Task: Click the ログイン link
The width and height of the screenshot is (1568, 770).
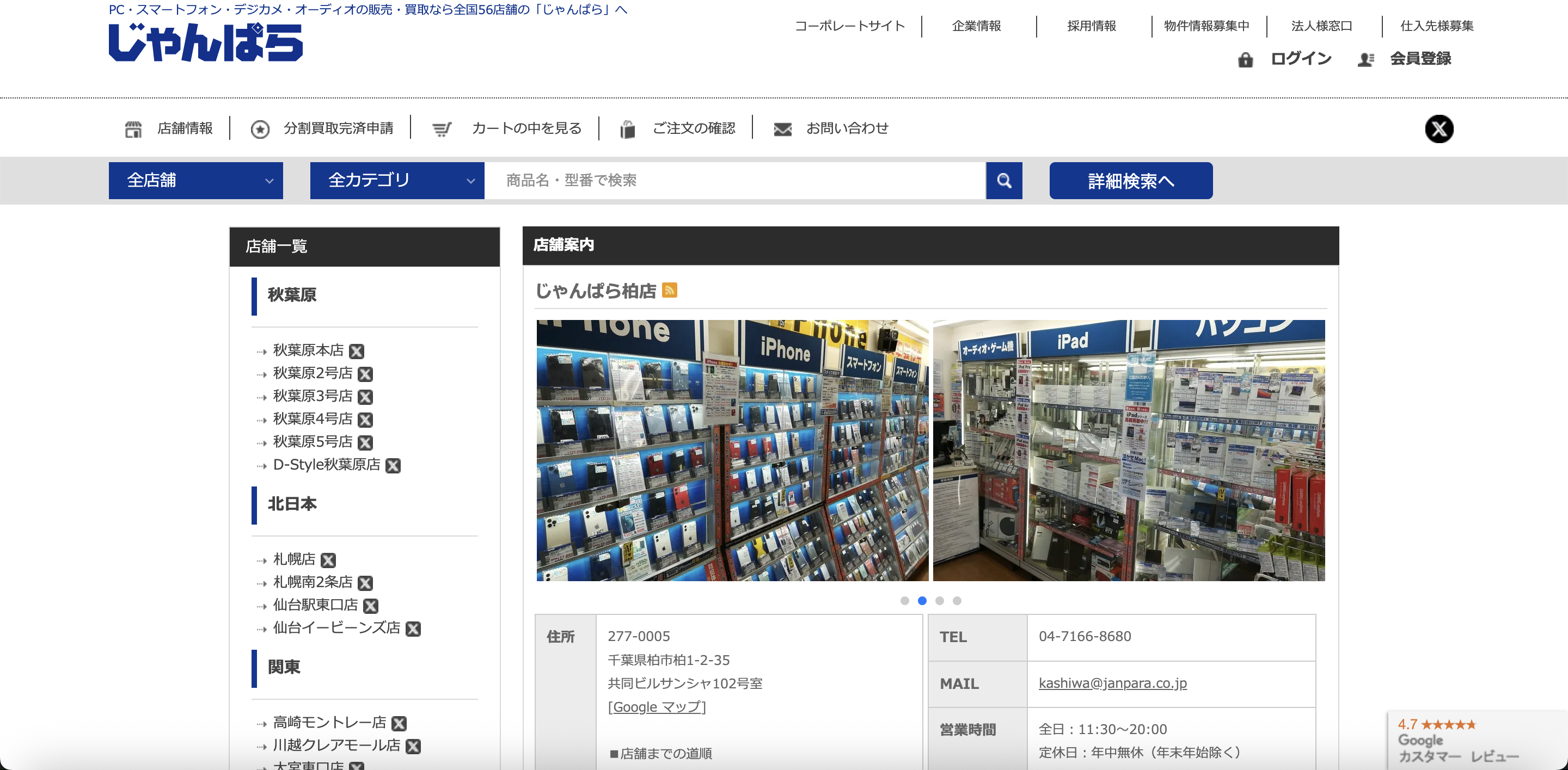Action: tap(1301, 58)
